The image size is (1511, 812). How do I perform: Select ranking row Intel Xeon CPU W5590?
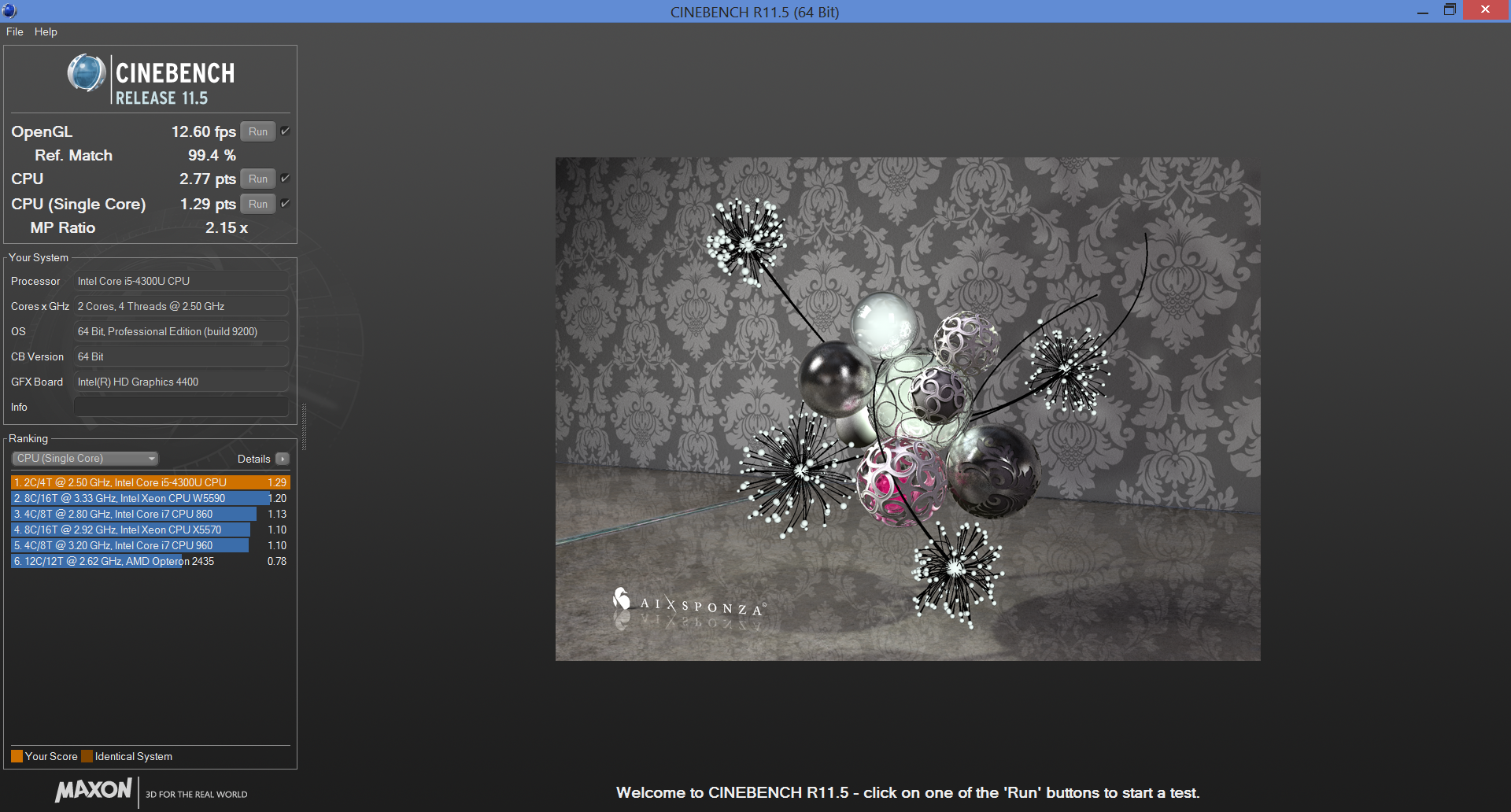[150, 498]
